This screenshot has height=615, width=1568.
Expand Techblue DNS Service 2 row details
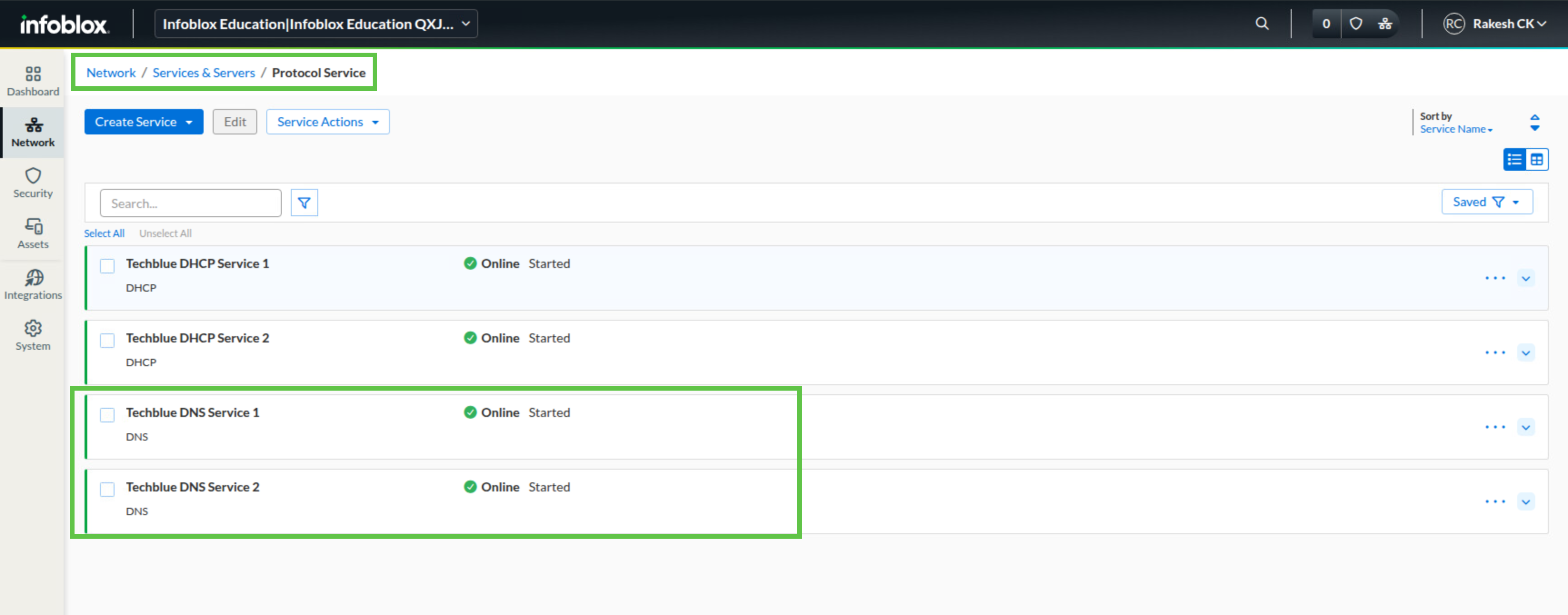pyautogui.click(x=1525, y=501)
